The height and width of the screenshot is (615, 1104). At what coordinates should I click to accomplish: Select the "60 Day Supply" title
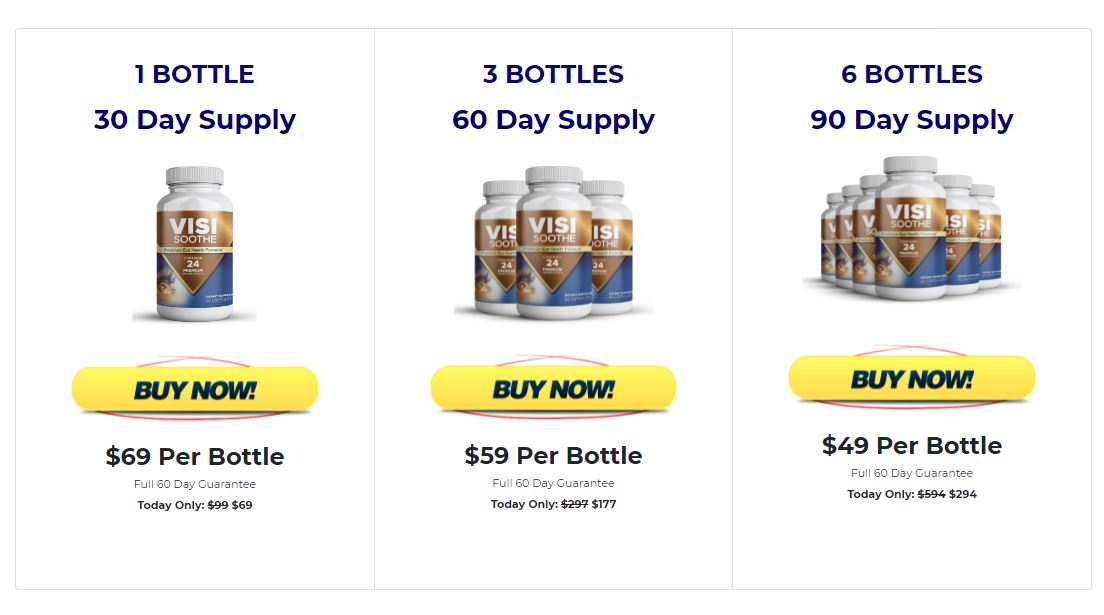(x=553, y=120)
